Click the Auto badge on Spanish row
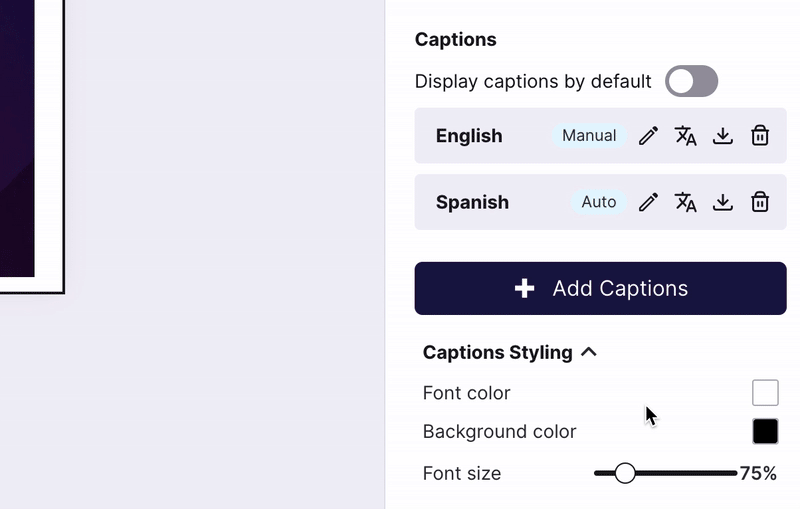This screenshot has height=509, width=800. coord(598,202)
